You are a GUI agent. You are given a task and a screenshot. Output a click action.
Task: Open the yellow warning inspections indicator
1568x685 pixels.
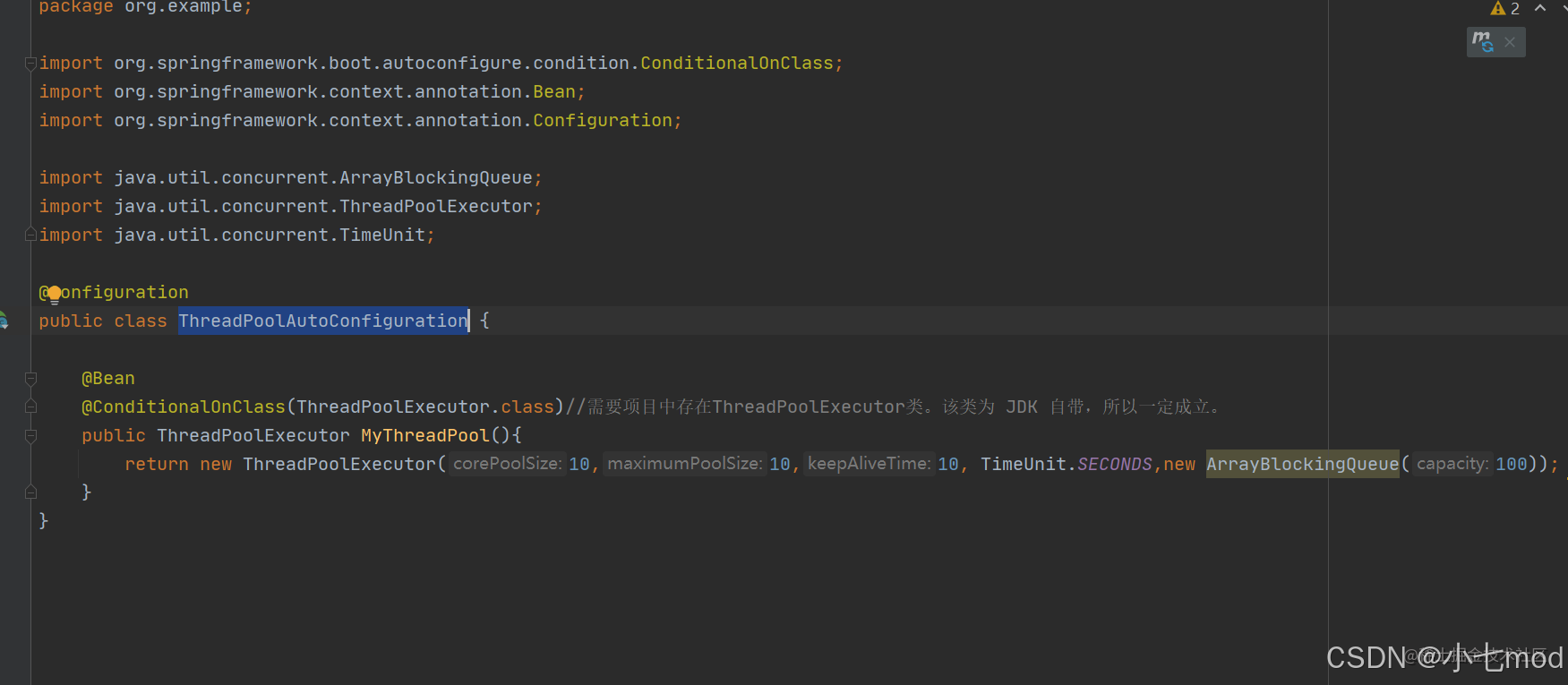(x=1504, y=8)
